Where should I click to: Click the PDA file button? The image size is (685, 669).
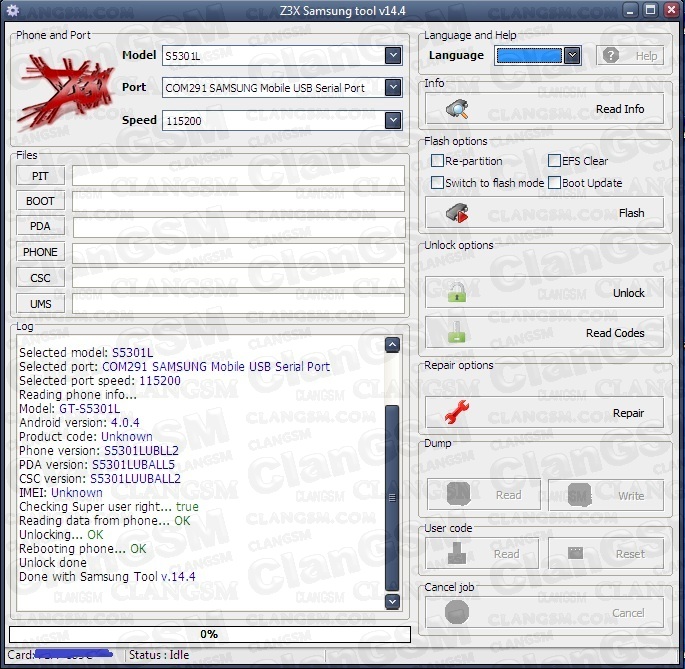[x=41, y=226]
